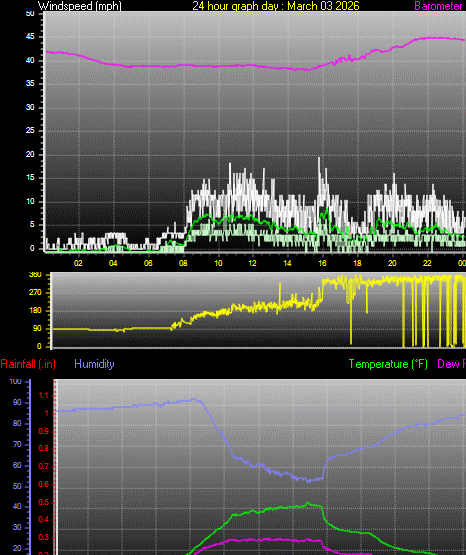Click the '25' windspeed axis value
This screenshot has width=466, height=555.
point(30,131)
